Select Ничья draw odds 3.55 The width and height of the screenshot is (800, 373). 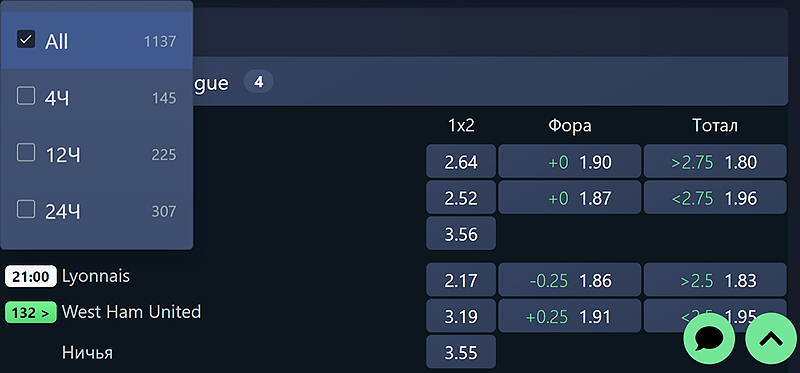[461, 352]
